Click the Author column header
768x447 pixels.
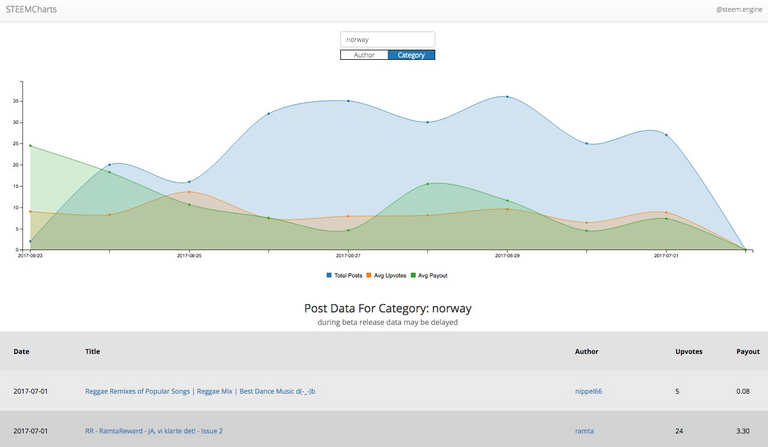click(x=587, y=352)
